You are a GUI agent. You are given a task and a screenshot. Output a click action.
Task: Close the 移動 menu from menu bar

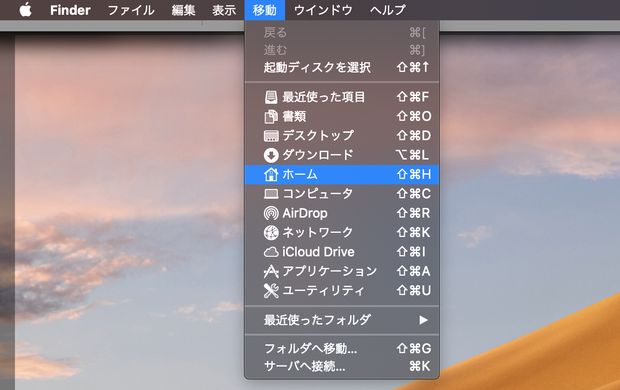pyautogui.click(x=265, y=10)
